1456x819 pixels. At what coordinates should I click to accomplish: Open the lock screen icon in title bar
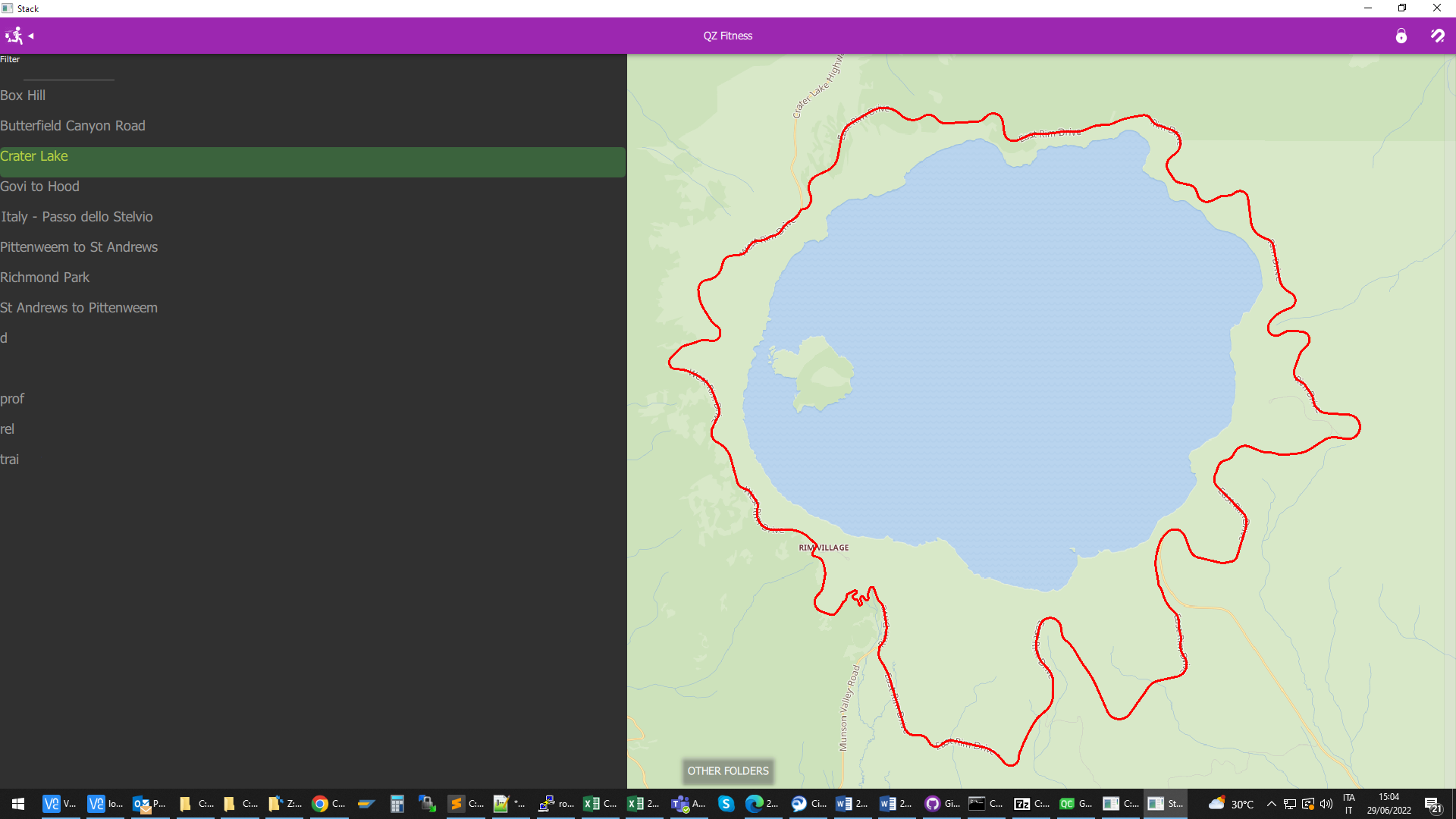pos(1401,36)
